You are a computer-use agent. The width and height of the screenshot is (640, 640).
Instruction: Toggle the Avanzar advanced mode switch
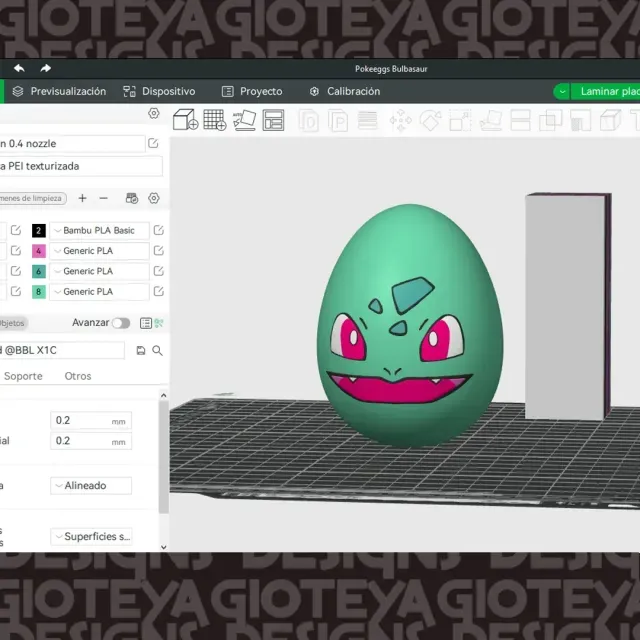pyautogui.click(x=121, y=323)
